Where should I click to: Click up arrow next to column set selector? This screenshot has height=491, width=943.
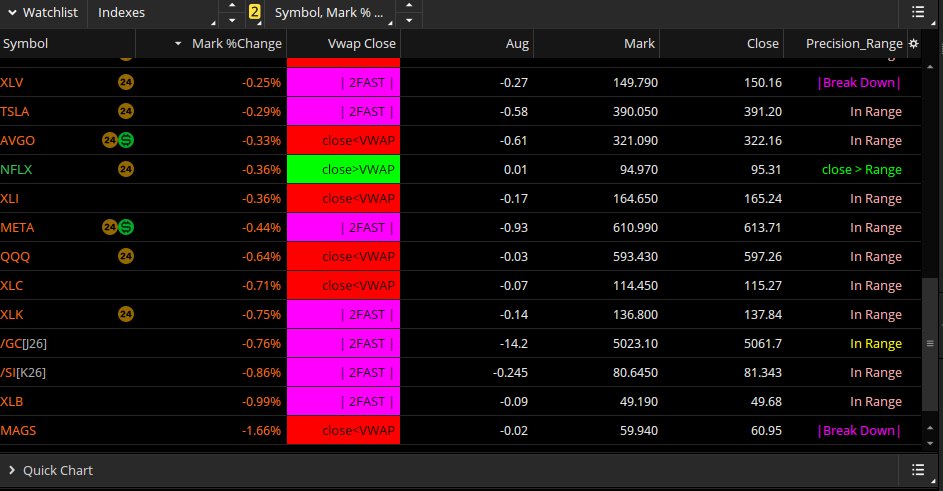(x=409, y=6)
